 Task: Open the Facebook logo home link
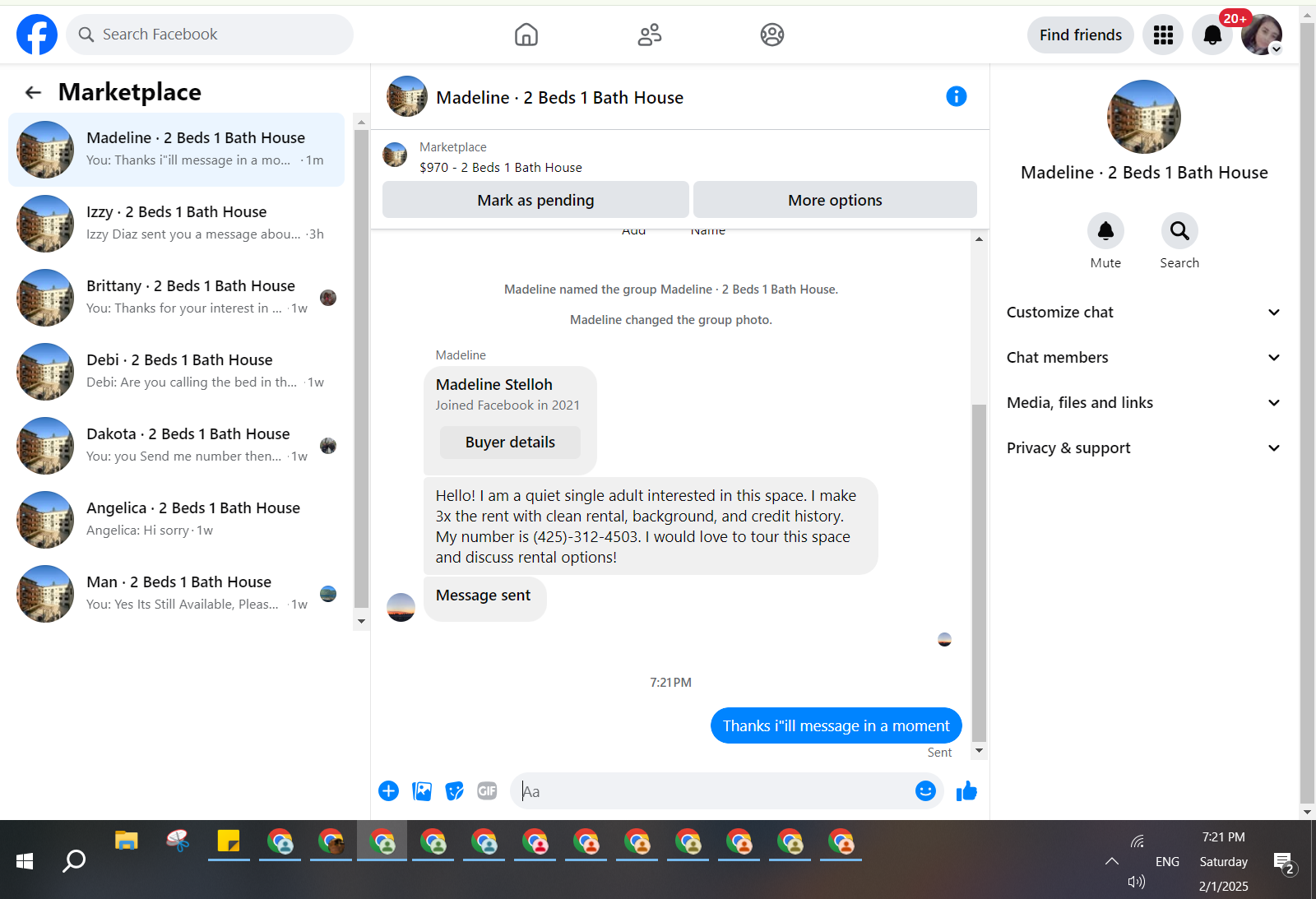[x=37, y=35]
